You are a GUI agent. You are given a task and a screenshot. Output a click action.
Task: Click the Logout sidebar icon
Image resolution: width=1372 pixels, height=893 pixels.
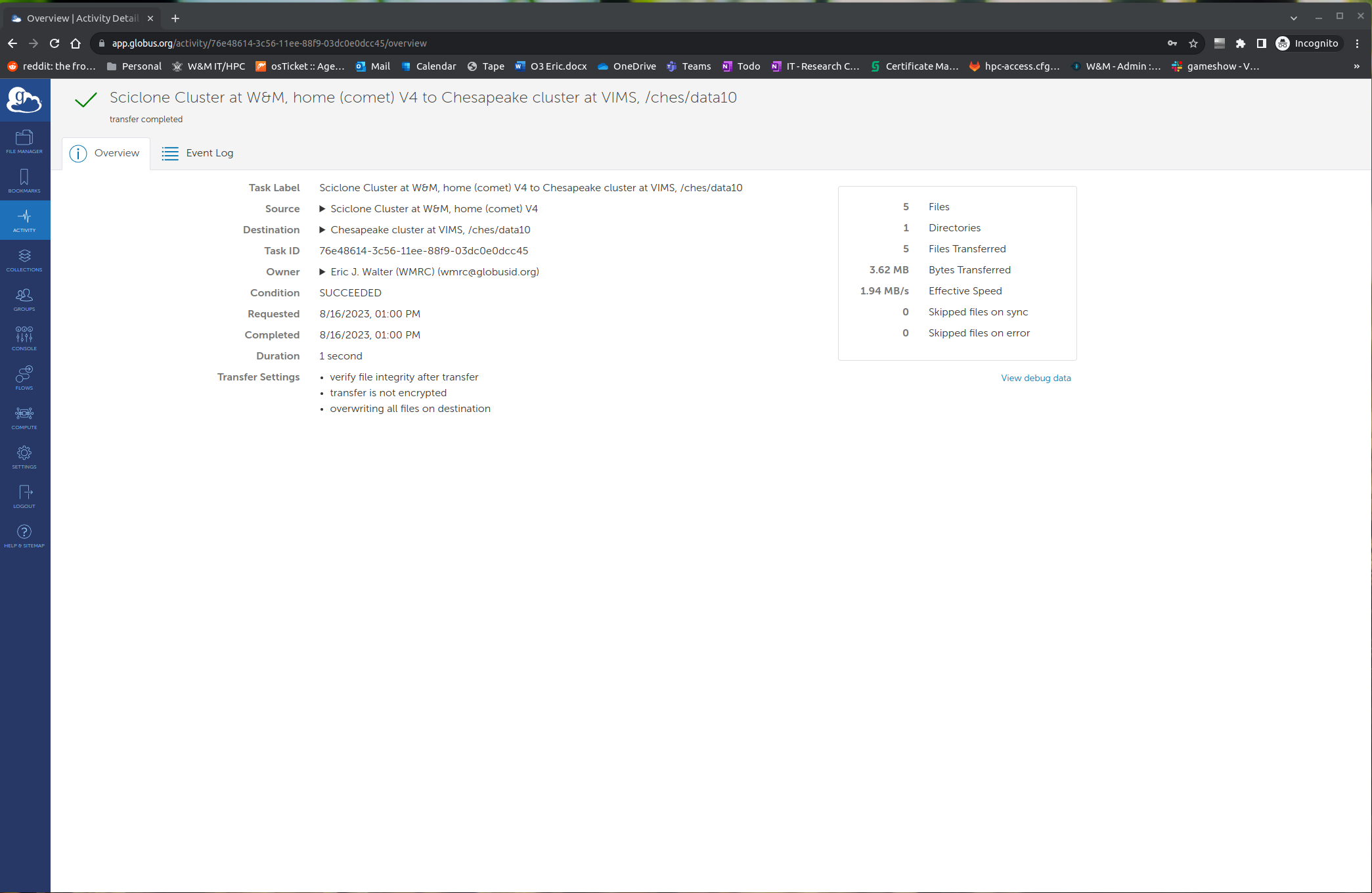pyautogui.click(x=24, y=496)
